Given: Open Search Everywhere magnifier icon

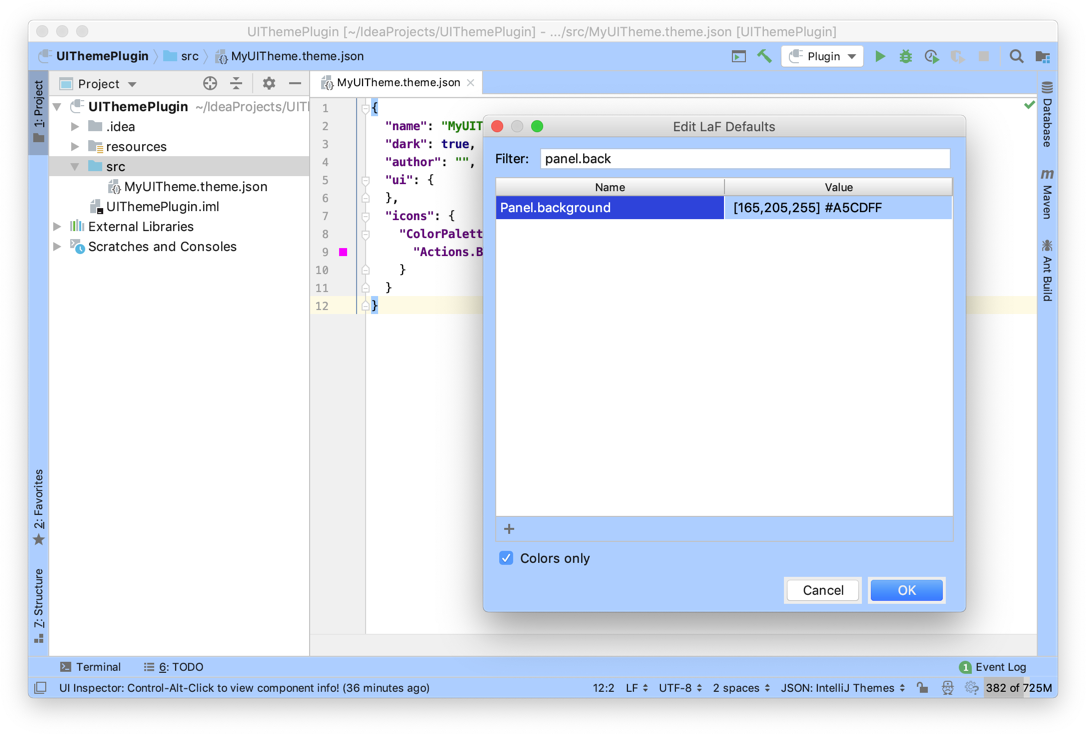Looking at the screenshot, I should [x=1016, y=57].
